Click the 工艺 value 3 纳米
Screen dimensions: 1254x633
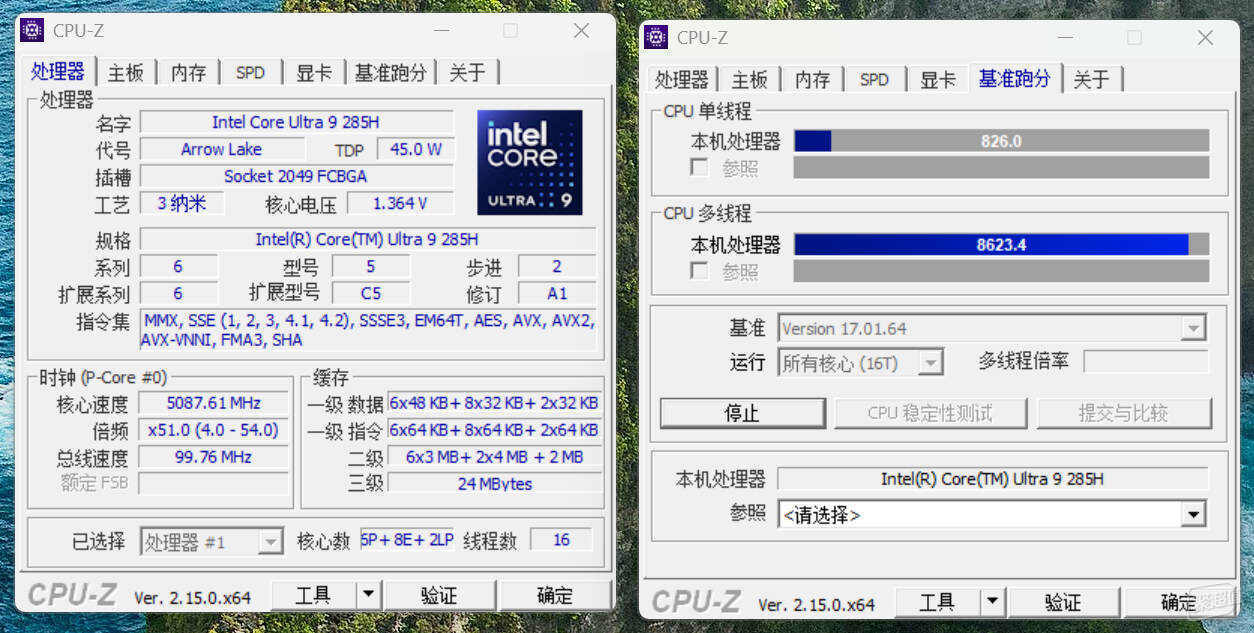(x=181, y=203)
